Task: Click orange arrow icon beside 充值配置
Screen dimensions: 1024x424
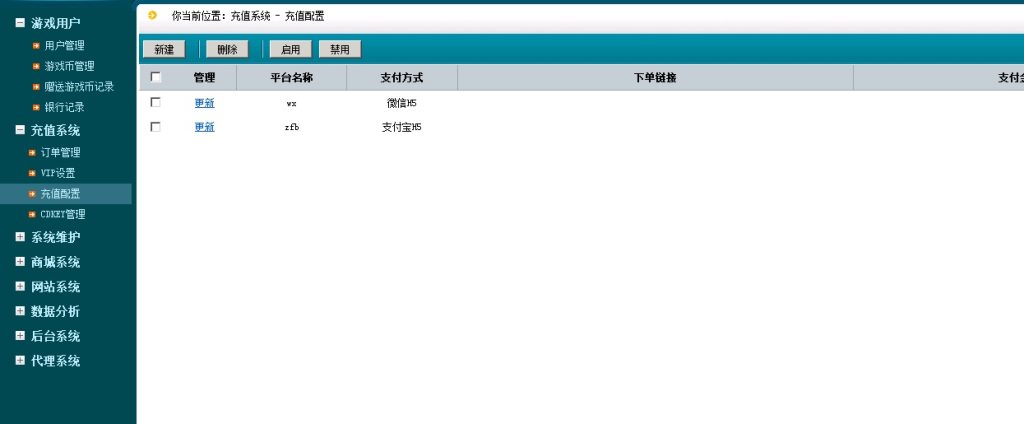Action: [32, 193]
